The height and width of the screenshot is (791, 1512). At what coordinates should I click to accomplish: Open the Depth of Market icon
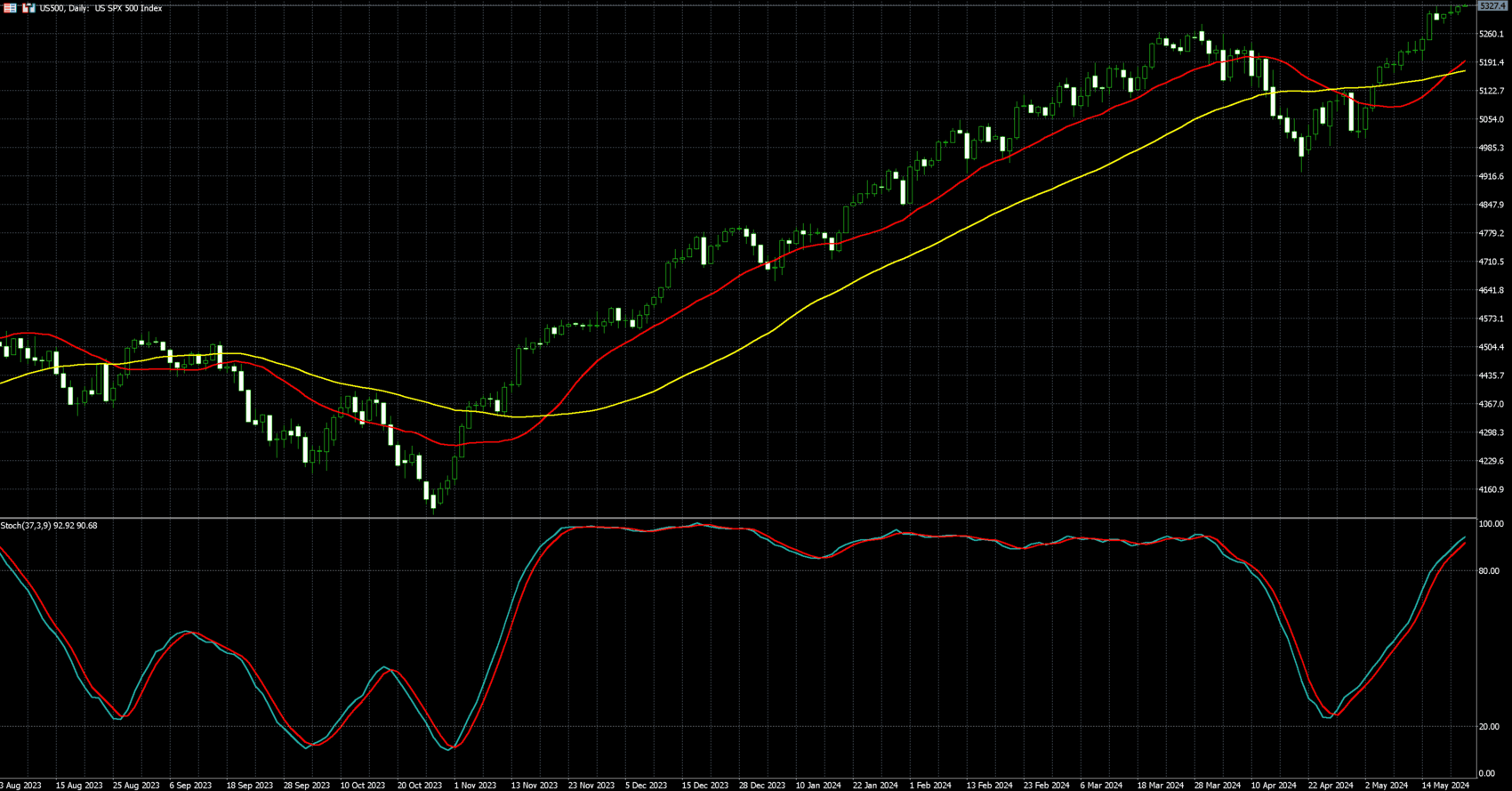point(28,8)
